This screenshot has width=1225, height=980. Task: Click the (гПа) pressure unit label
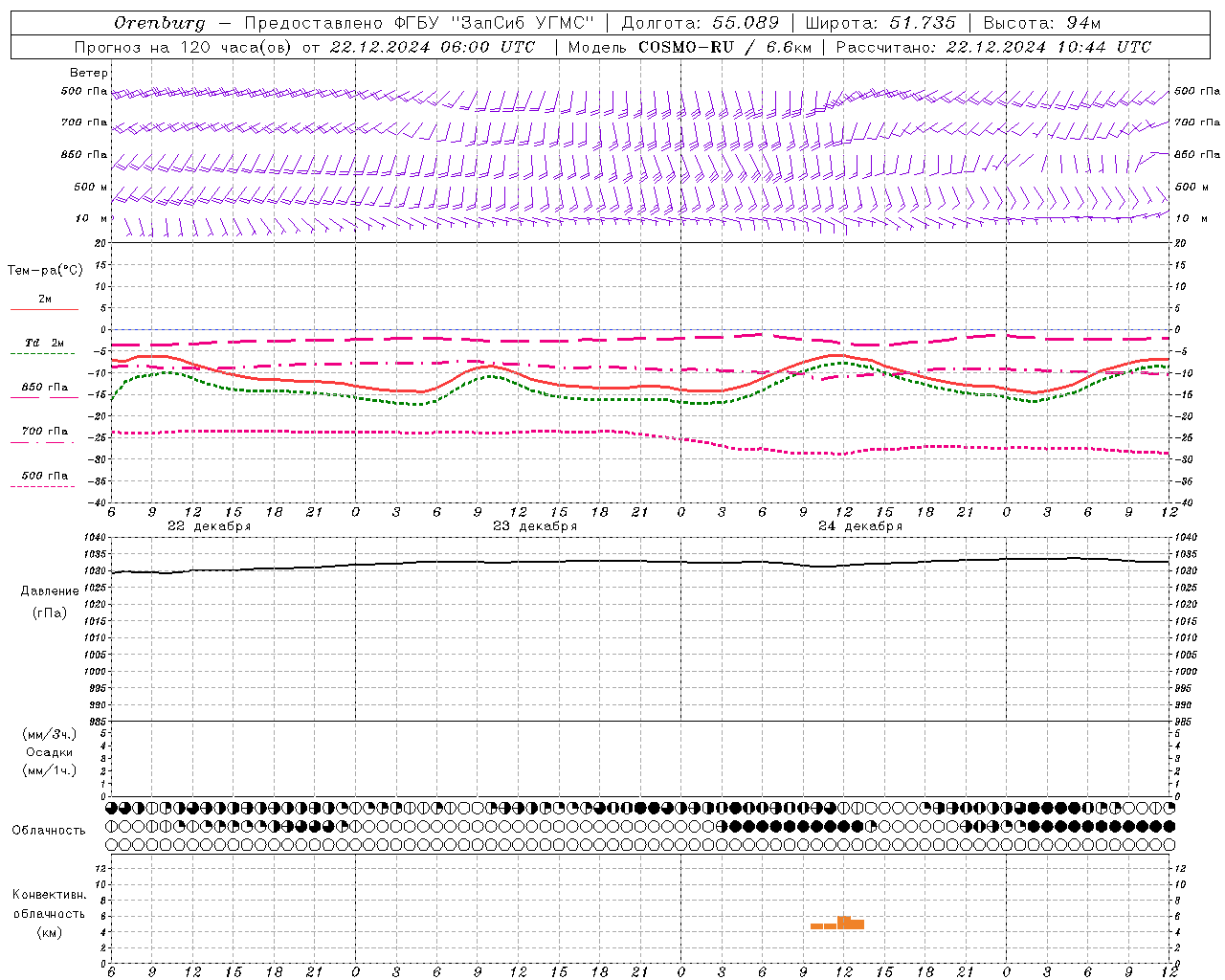[50, 613]
